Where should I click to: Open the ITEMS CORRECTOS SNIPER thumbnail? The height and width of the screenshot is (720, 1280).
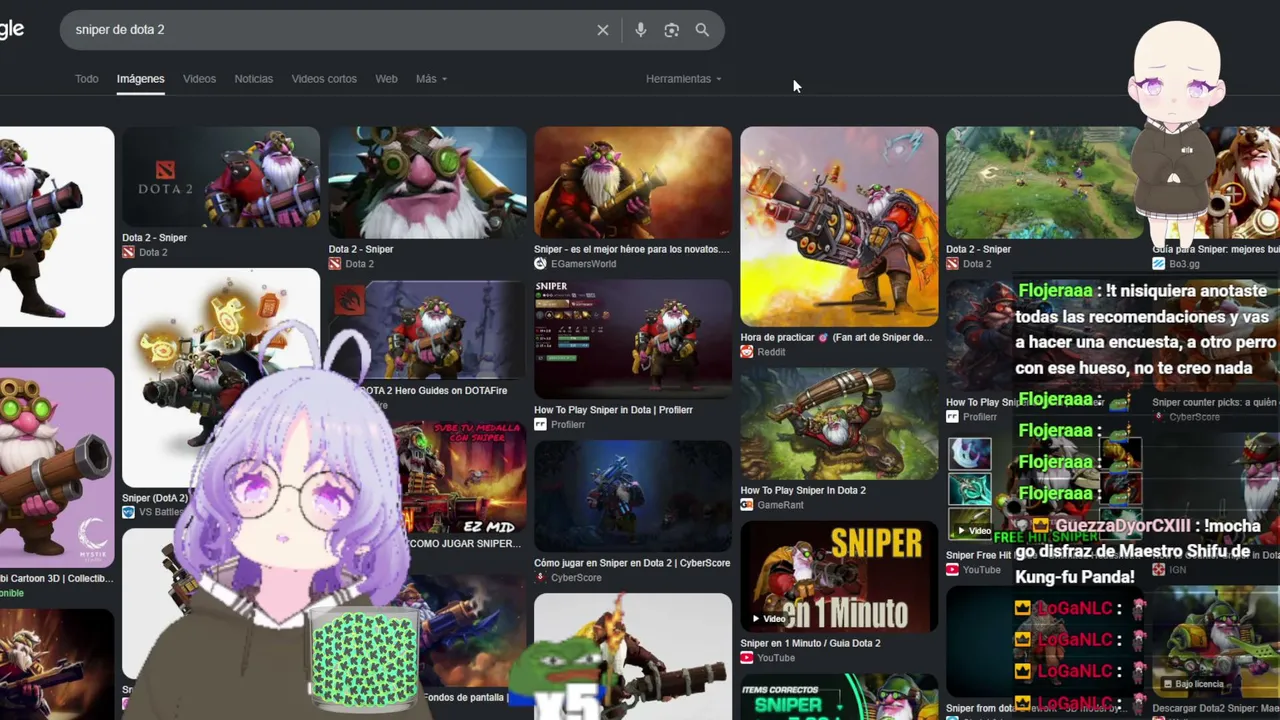click(839, 697)
